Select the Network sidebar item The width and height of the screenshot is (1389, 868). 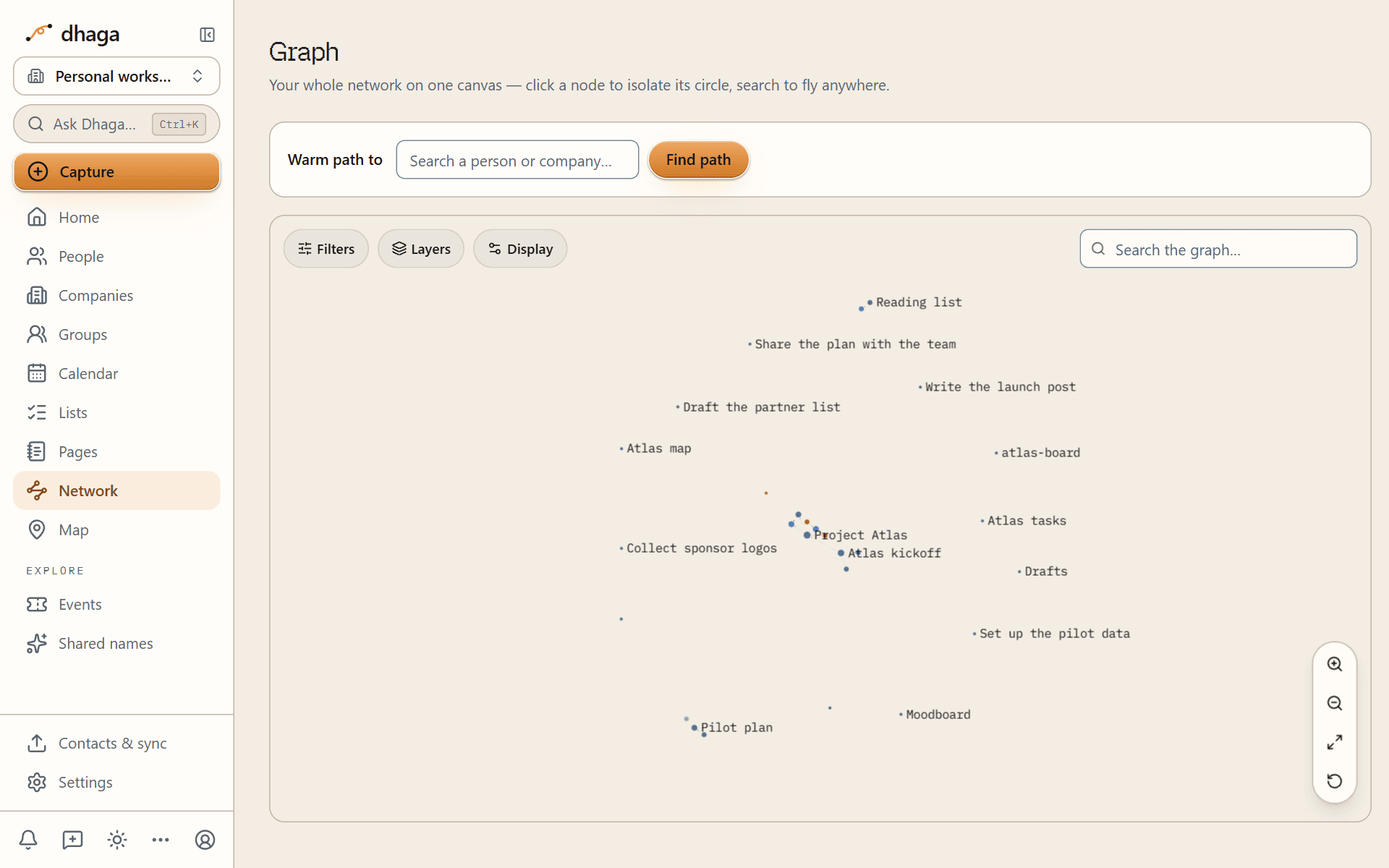pyautogui.click(x=116, y=490)
